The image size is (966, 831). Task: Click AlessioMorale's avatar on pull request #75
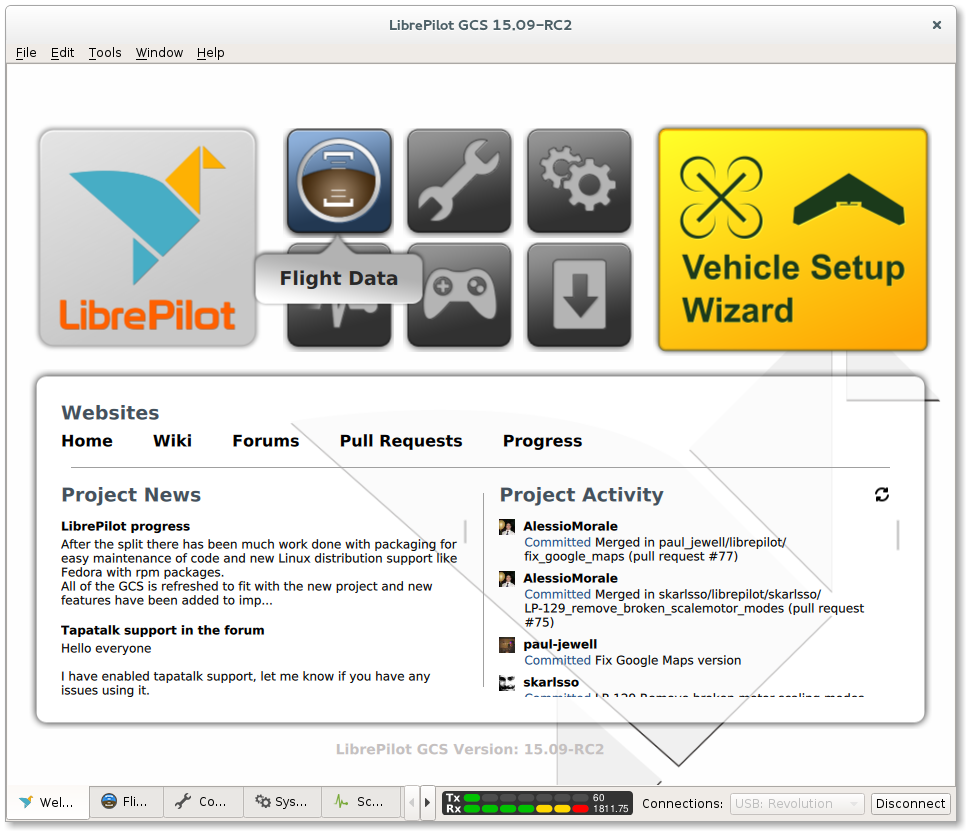click(x=506, y=578)
